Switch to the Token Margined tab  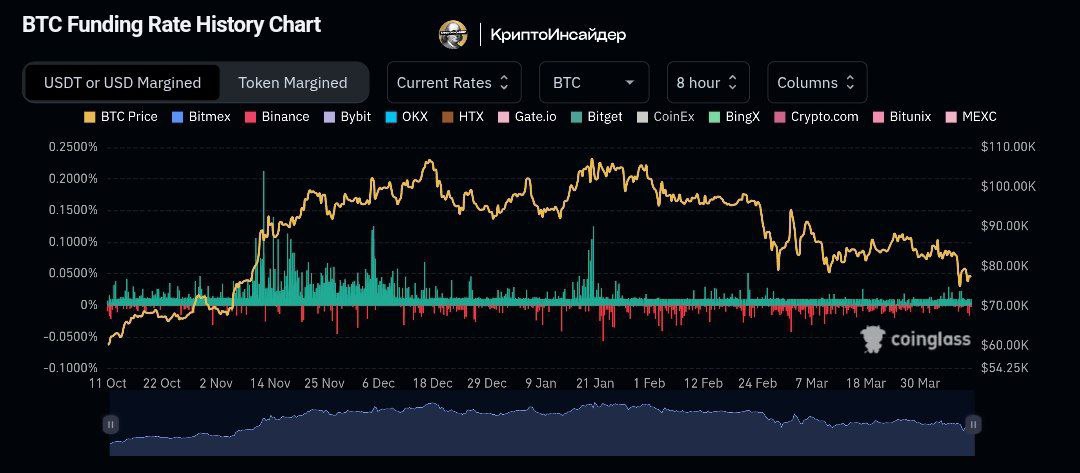click(293, 83)
